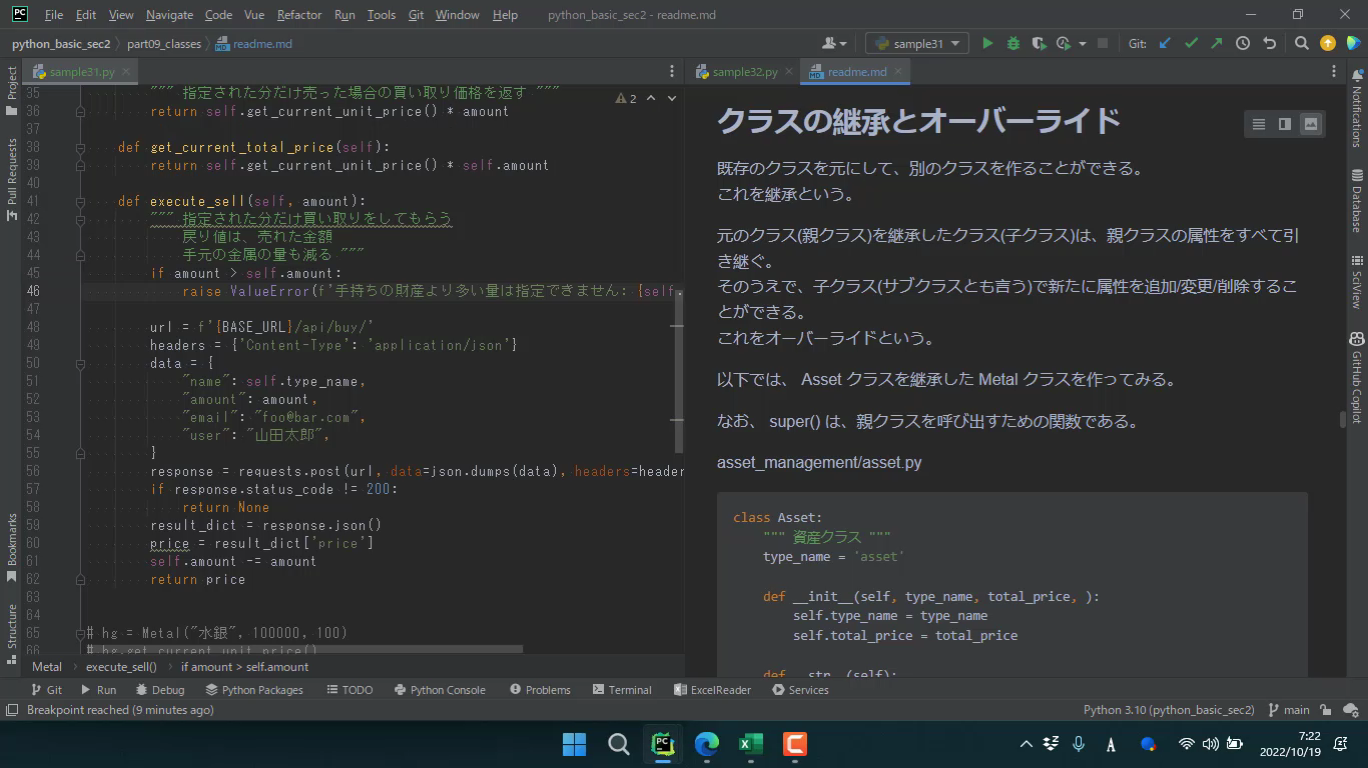This screenshot has height=768, width=1368.
Task: Open the Terminal tool window
Action: click(621, 690)
